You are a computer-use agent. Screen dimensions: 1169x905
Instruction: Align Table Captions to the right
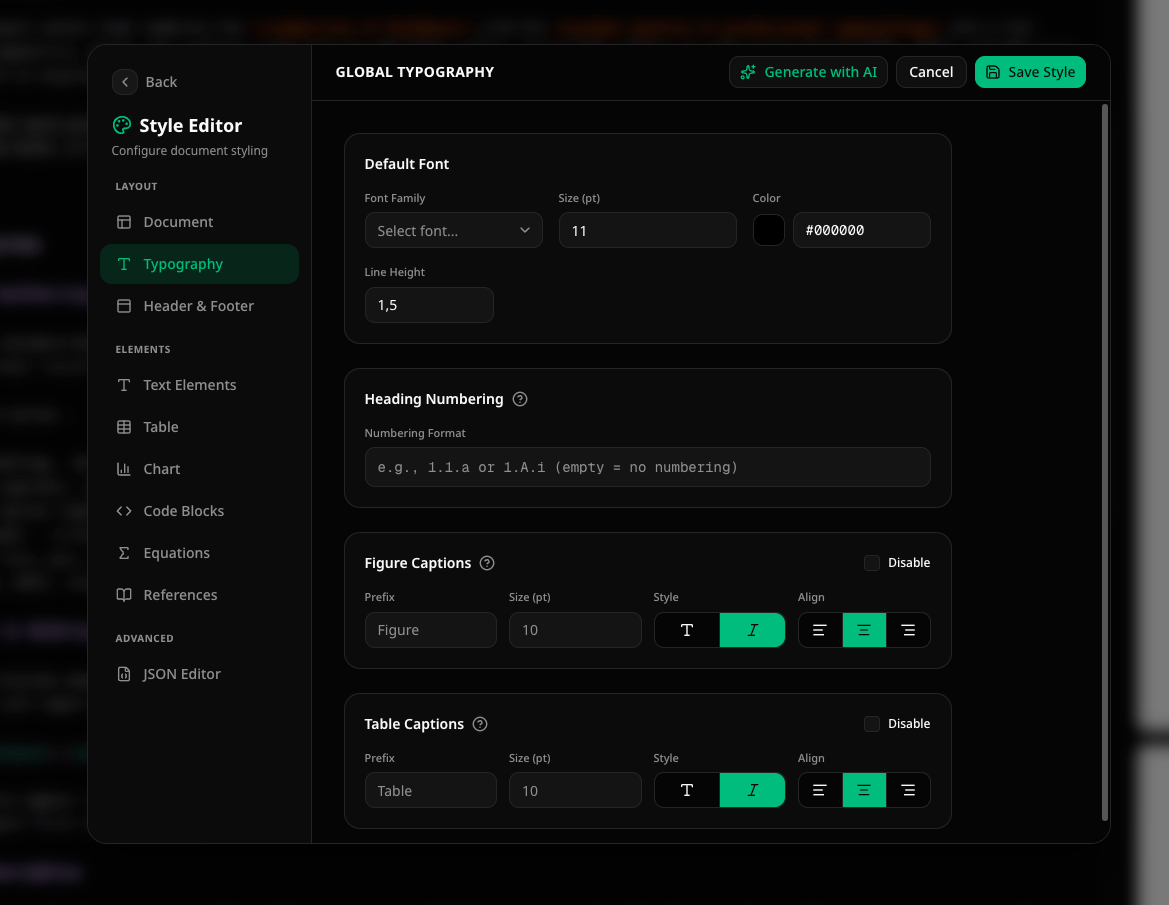click(908, 790)
